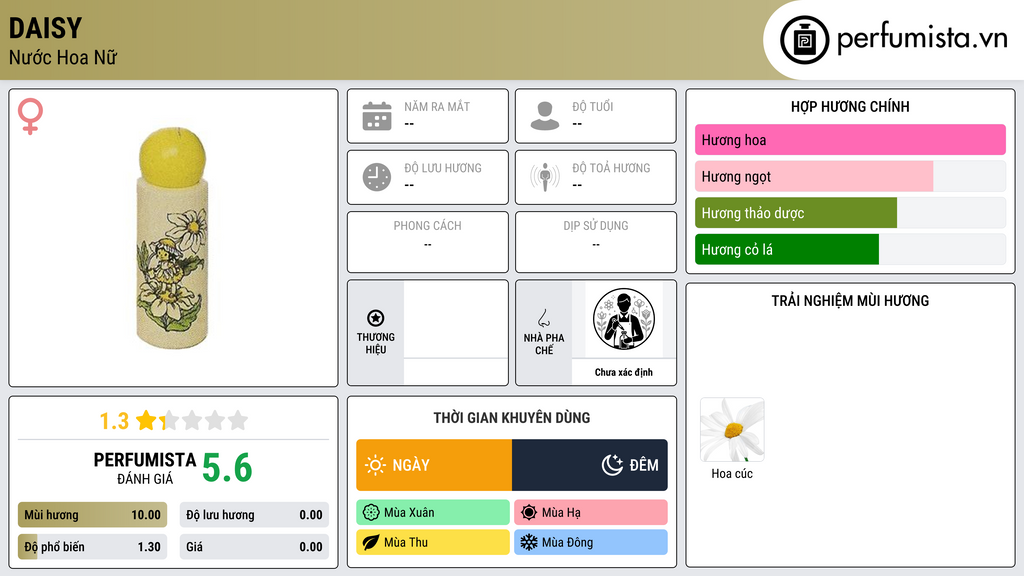The width and height of the screenshot is (1024, 576).
Task: Click the 5.6 Perfumista score
Action: (227, 468)
